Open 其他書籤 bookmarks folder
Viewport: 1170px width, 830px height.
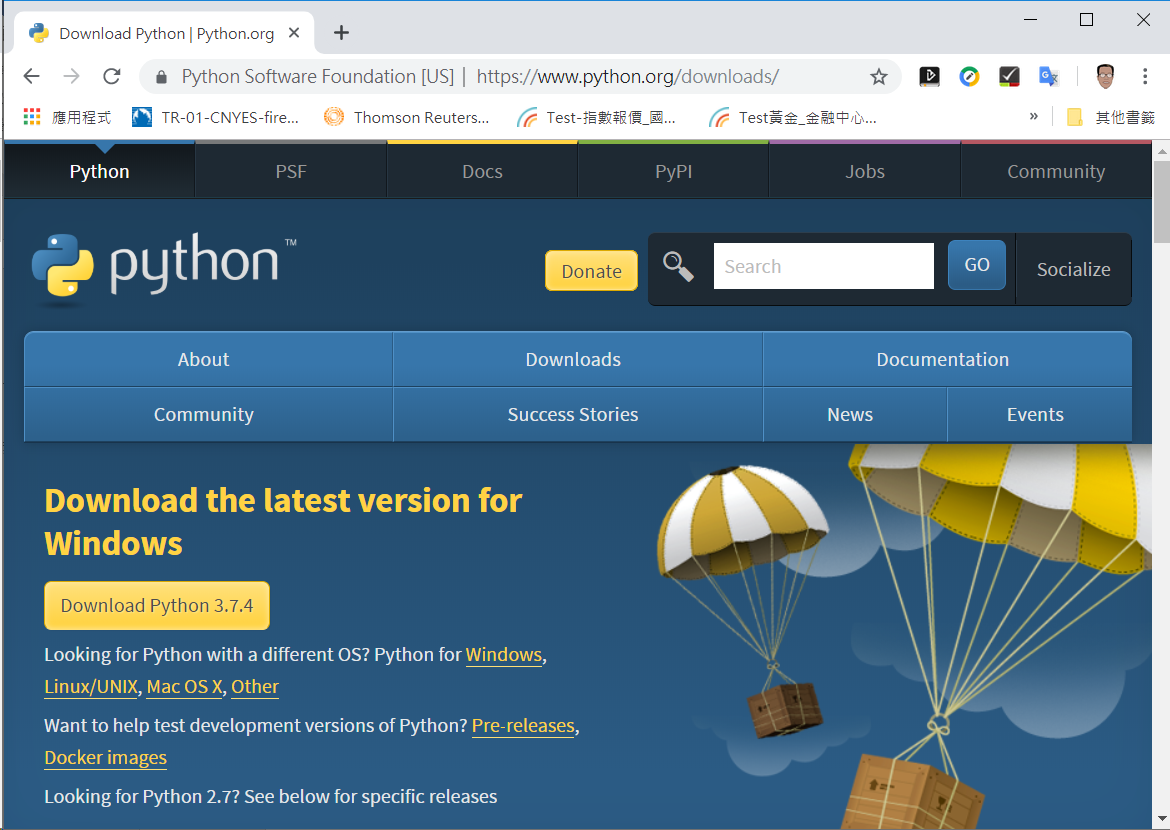coord(1111,117)
